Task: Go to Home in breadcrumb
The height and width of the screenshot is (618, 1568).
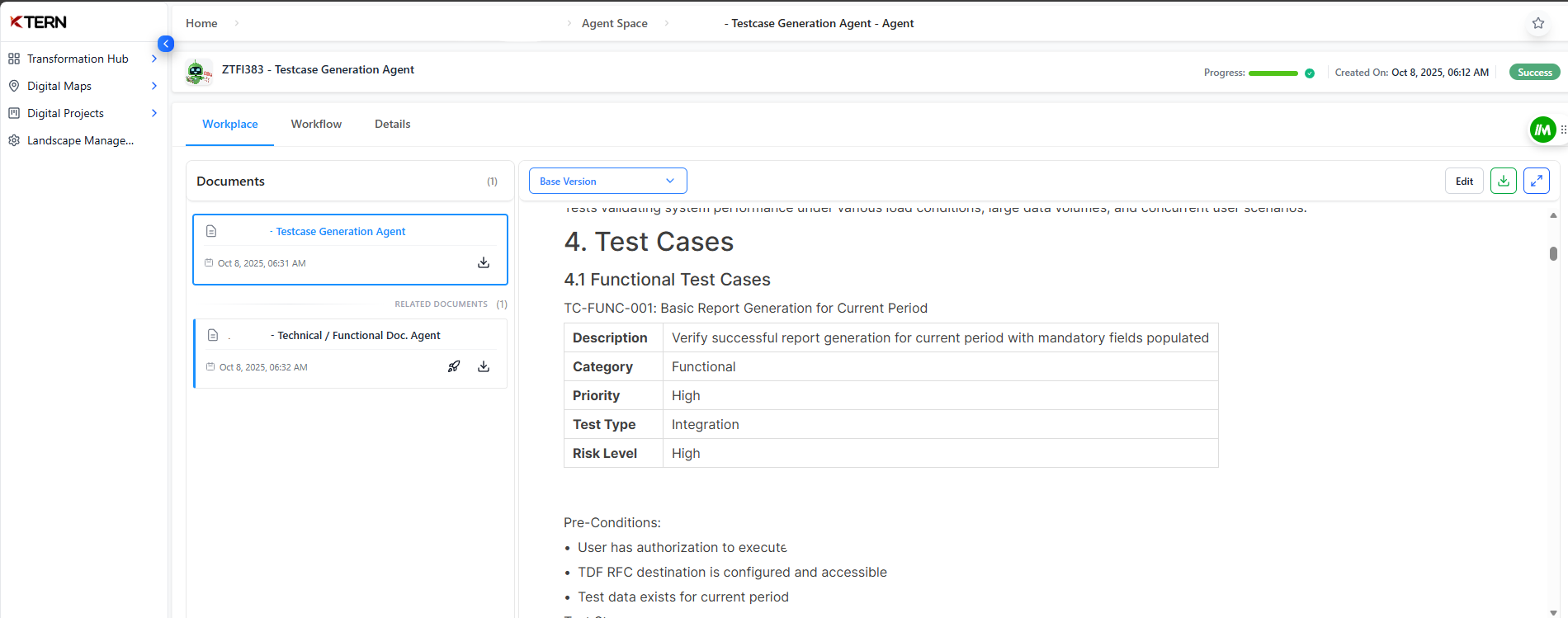Action: coord(201,23)
